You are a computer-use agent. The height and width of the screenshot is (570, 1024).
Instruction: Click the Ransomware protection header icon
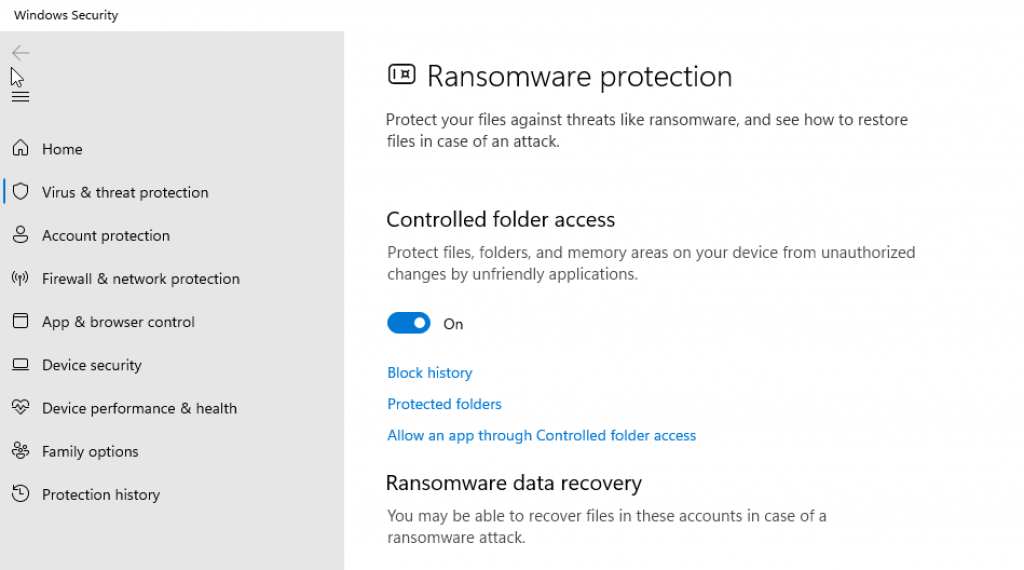401,74
